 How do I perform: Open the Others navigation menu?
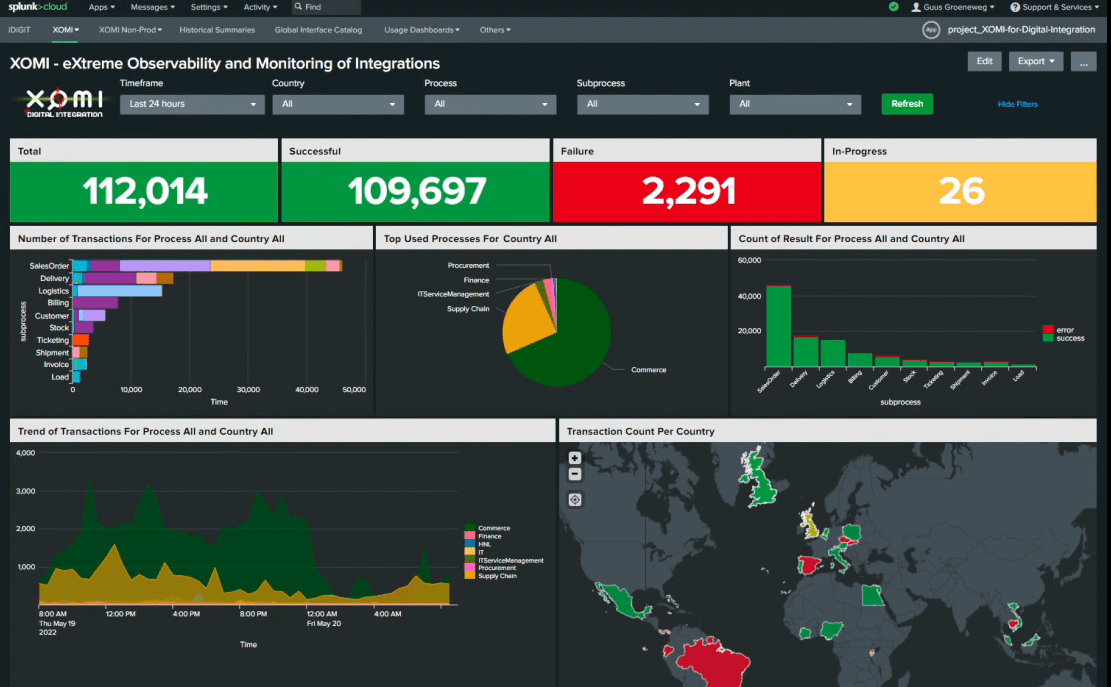495,30
